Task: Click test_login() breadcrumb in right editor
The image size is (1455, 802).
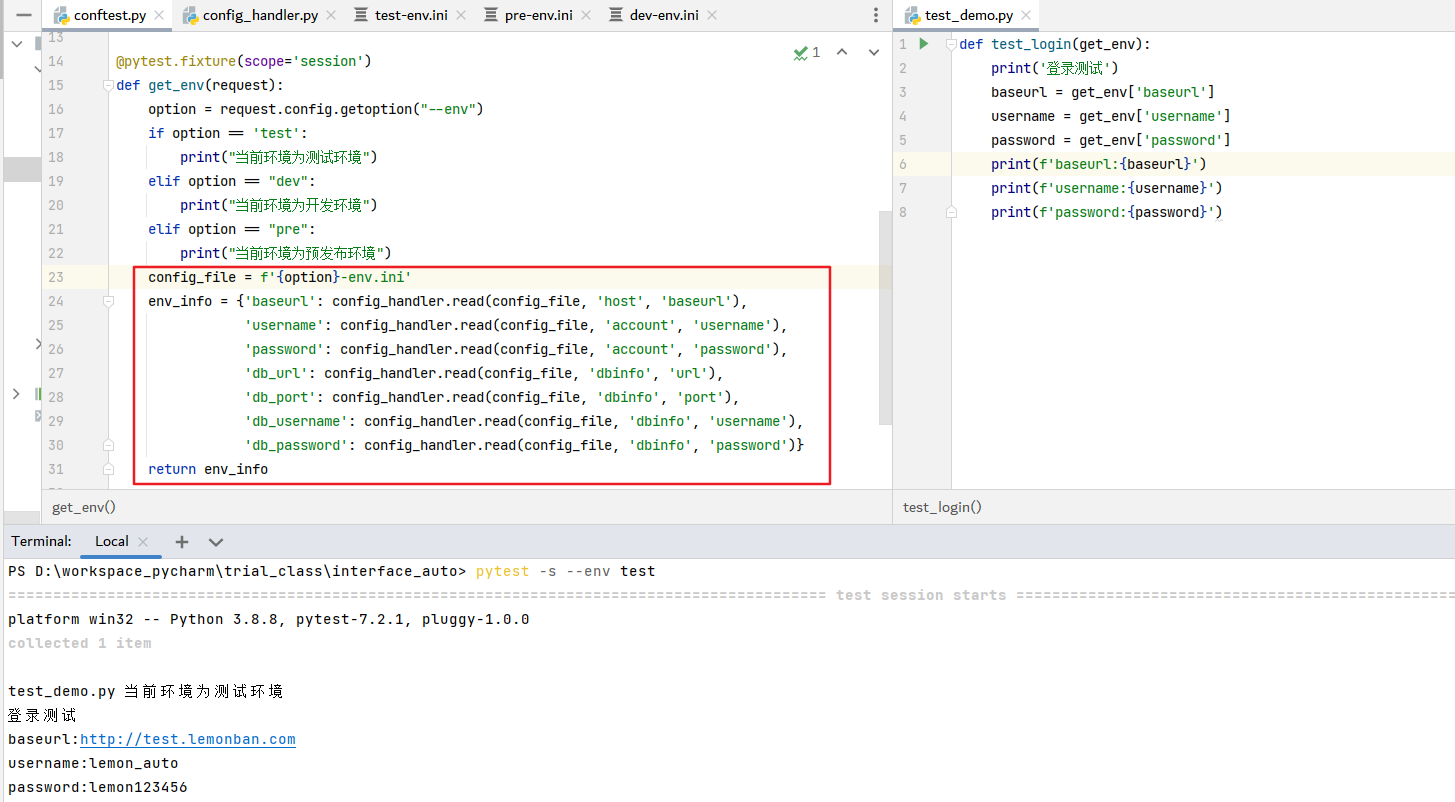Action: click(942, 507)
